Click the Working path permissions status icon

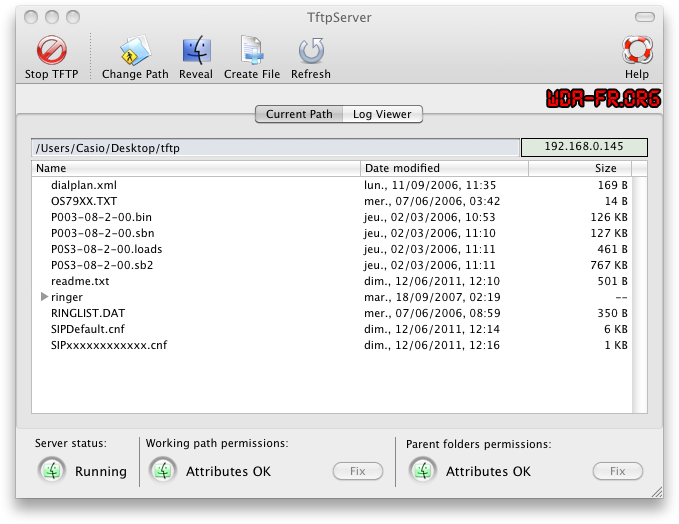[162, 471]
